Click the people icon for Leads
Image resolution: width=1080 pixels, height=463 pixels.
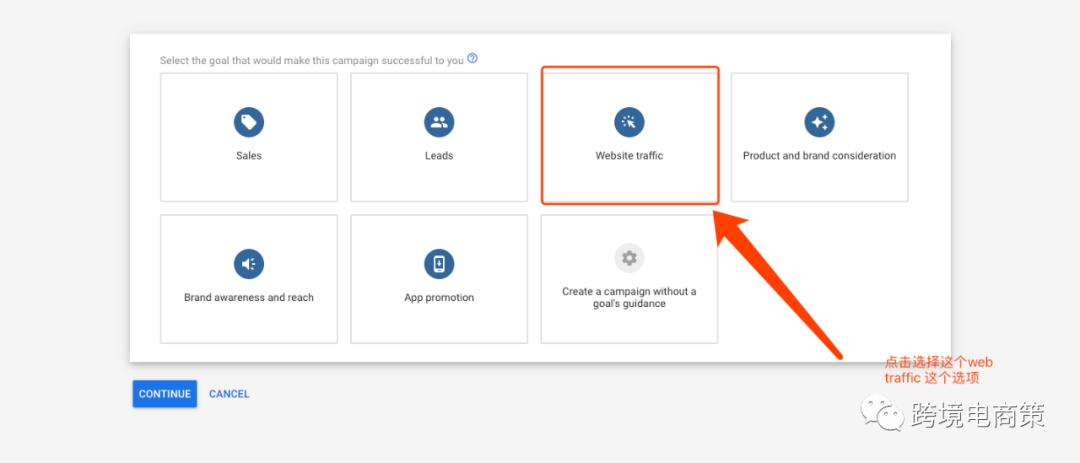click(x=439, y=123)
